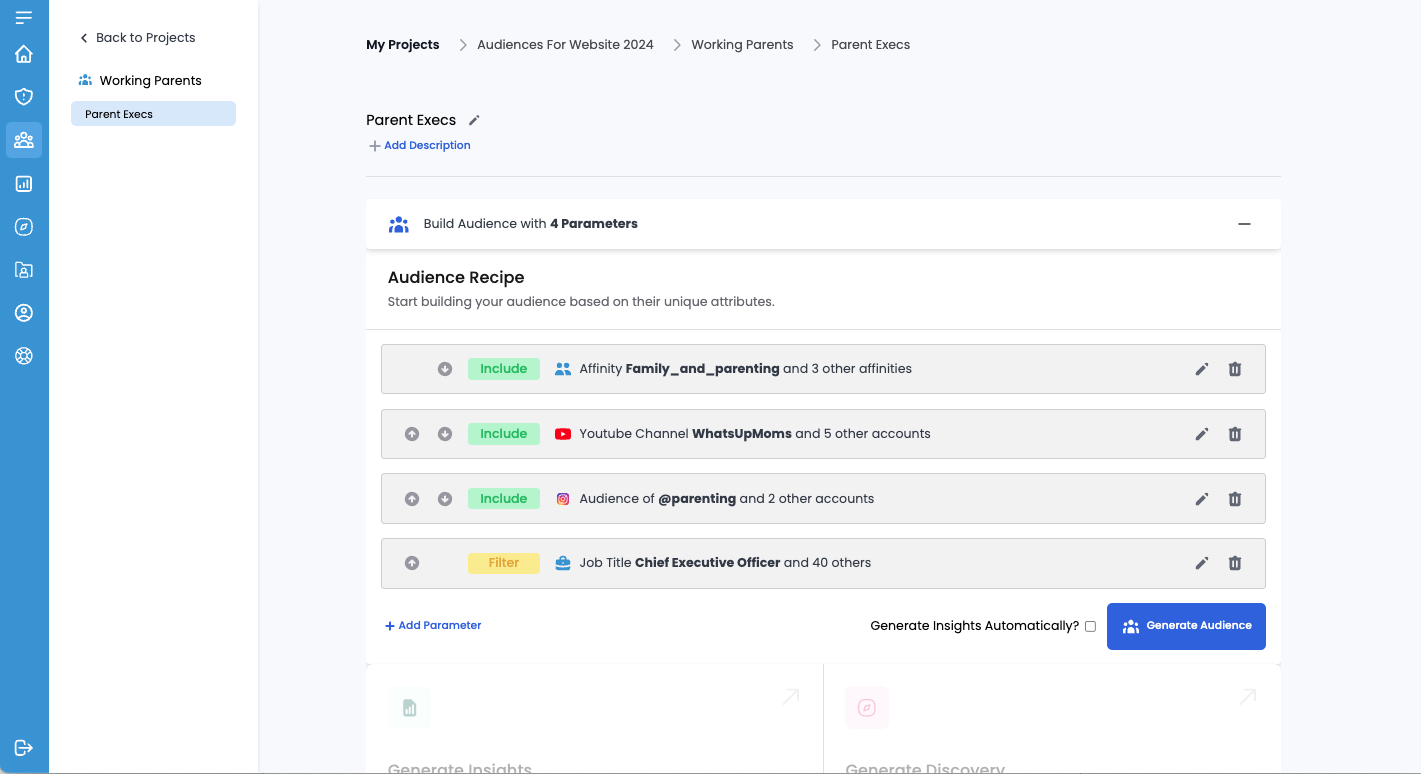Move the Affinity parameter down

click(x=445, y=369)
